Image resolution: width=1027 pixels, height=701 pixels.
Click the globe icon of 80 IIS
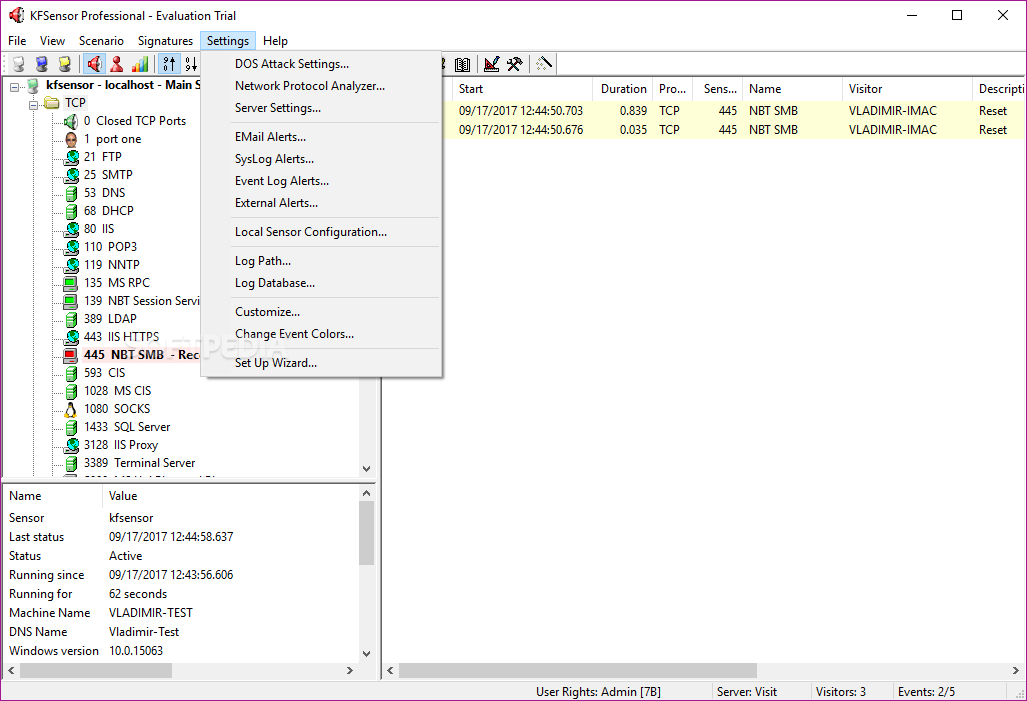pyautogui.click(x=71, y=229)
